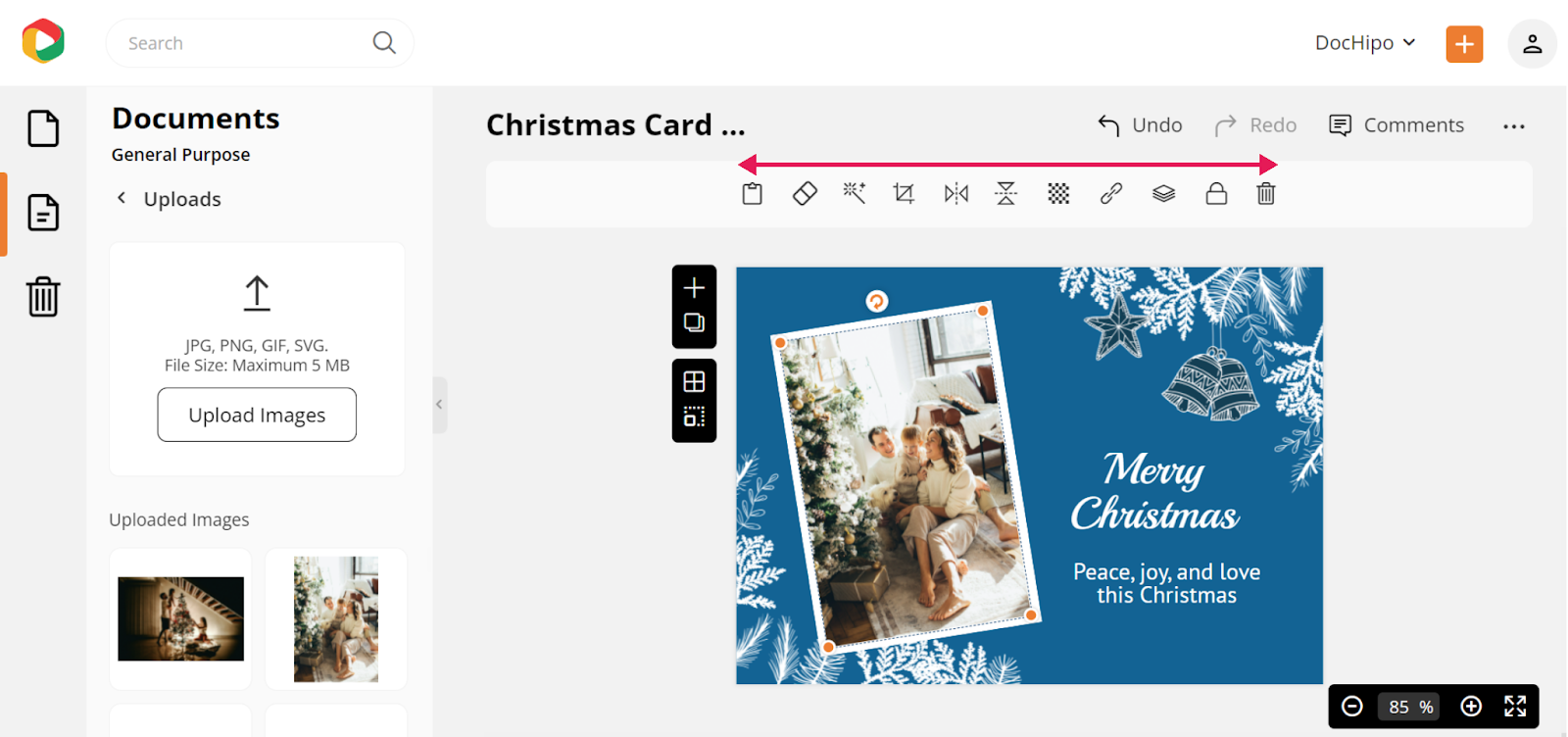This screenshot has height=737, width=1568.
Task: Select the eraser tool icon
Action: pos(805,194)
